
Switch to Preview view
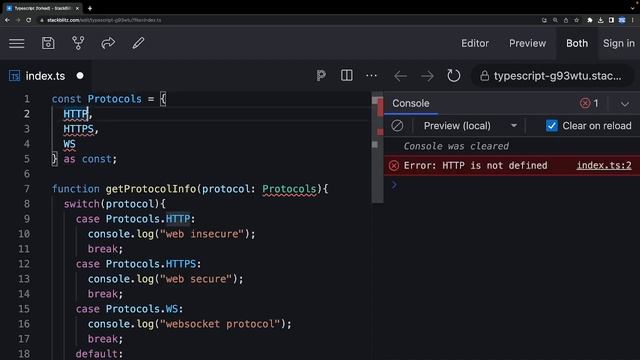coord(527,43)
